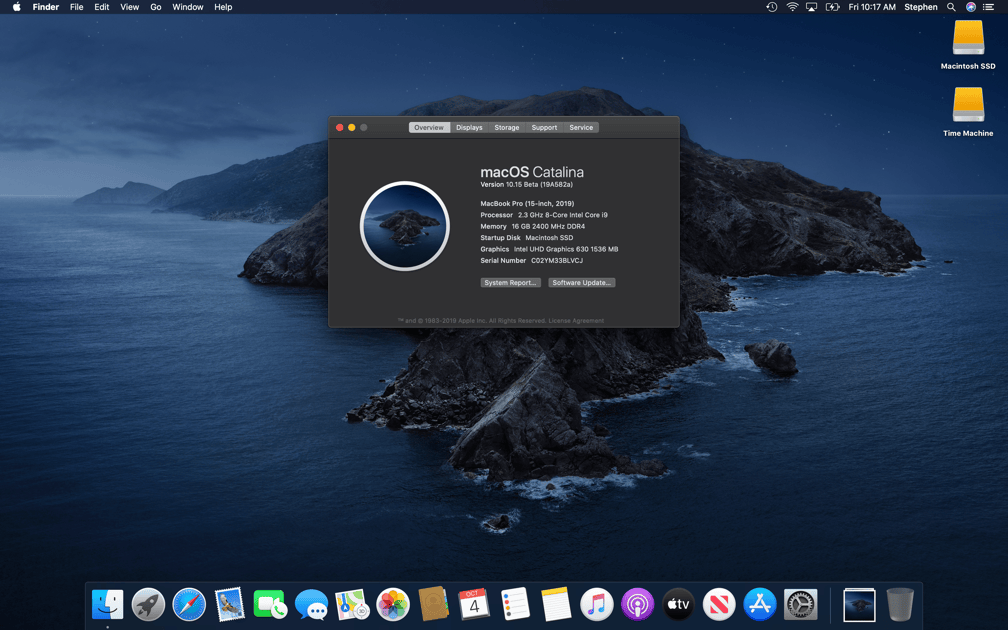Open Finder from the Dock
Image resolution: width=1008 pixels, height=630 pixels.
(x=107, y=604)
